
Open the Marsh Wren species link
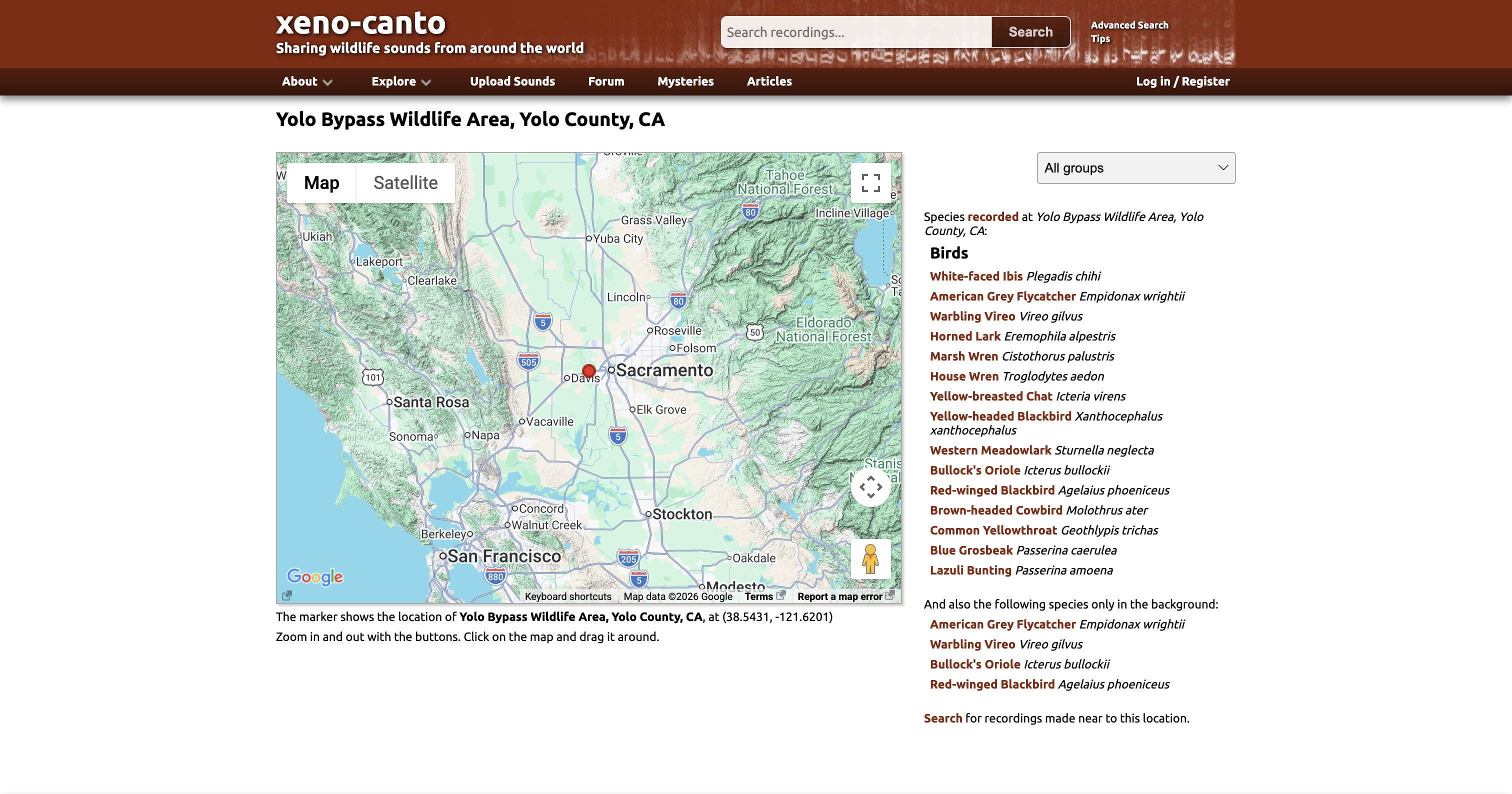click(964, 356)
